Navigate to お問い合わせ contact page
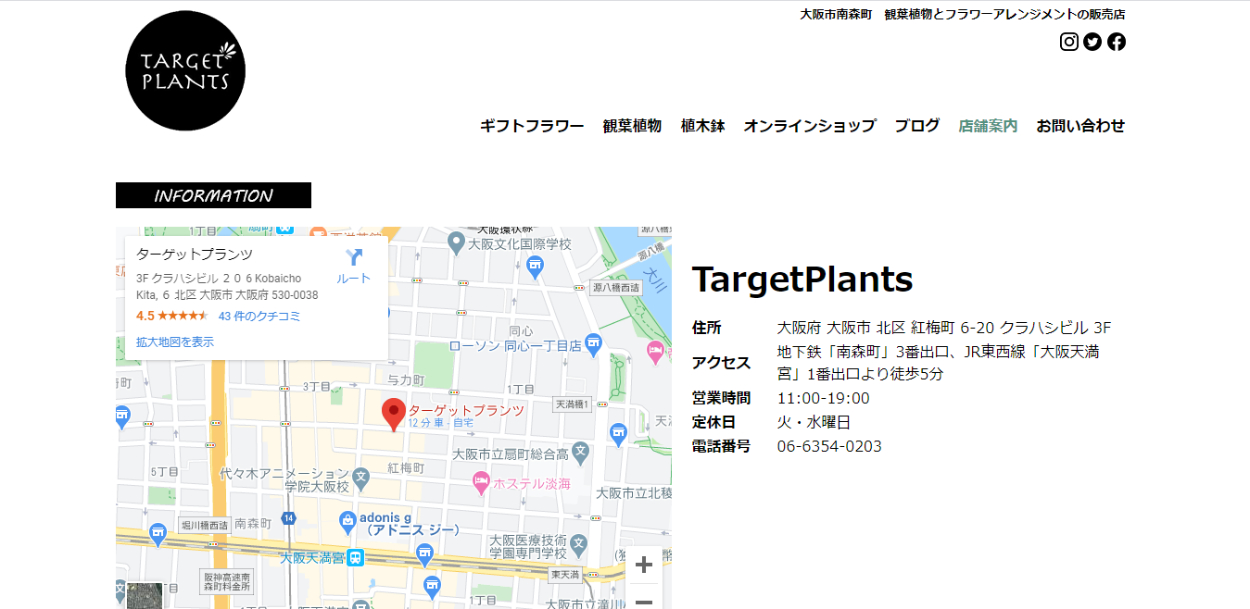 pyautogui.click(x=1080, y=126)
